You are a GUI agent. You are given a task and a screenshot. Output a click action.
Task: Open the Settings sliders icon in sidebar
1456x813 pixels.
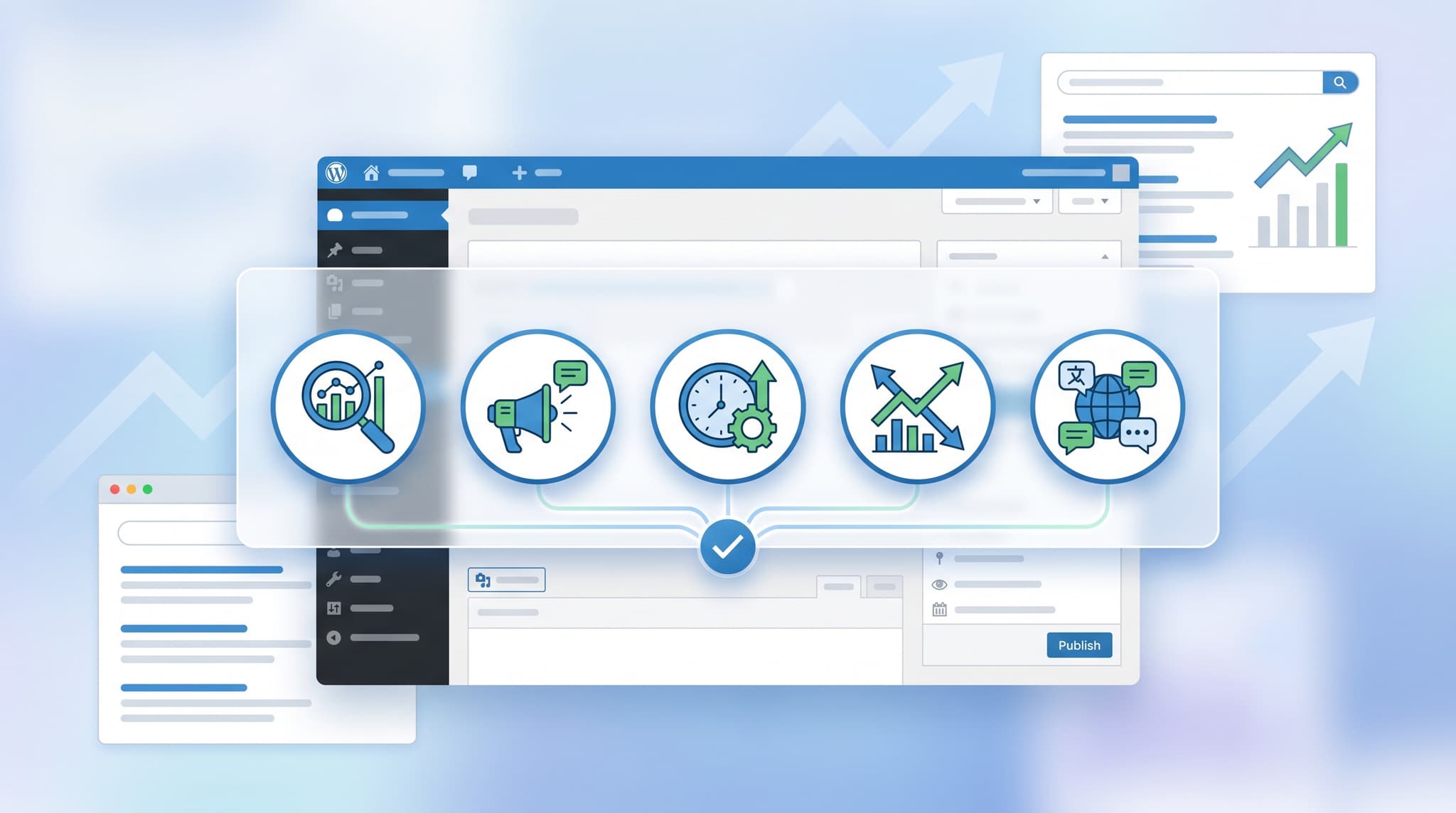(x=333, y=608)
